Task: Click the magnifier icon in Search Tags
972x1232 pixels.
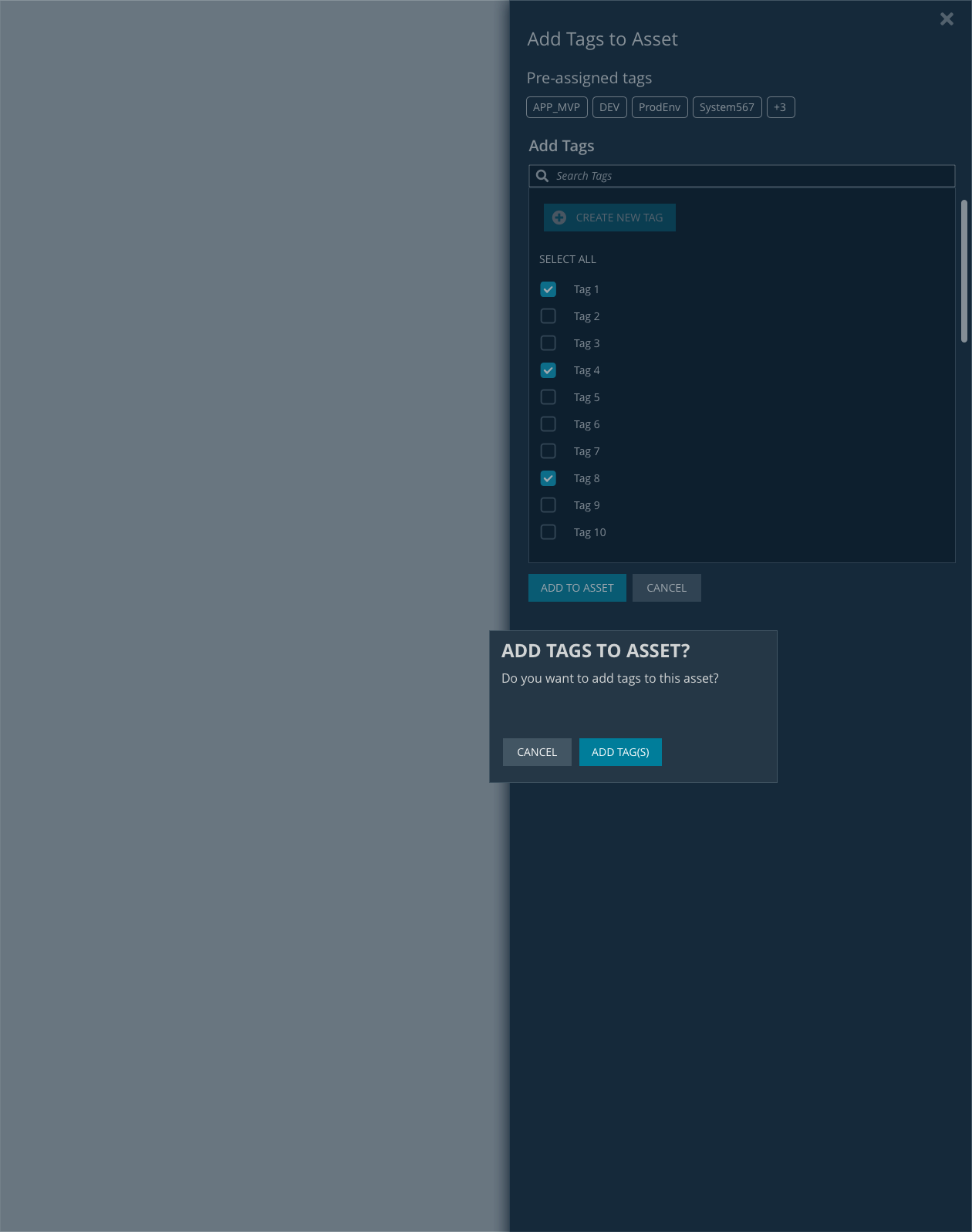Action: [542, 176]
